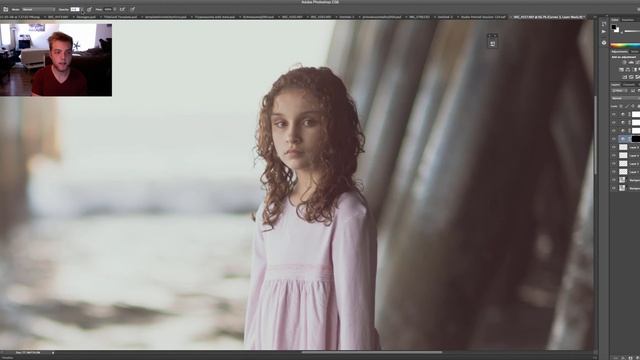Switch to the Styles panel tab
Viewport: 640px width, 360px height.
(x=634, y=52)
